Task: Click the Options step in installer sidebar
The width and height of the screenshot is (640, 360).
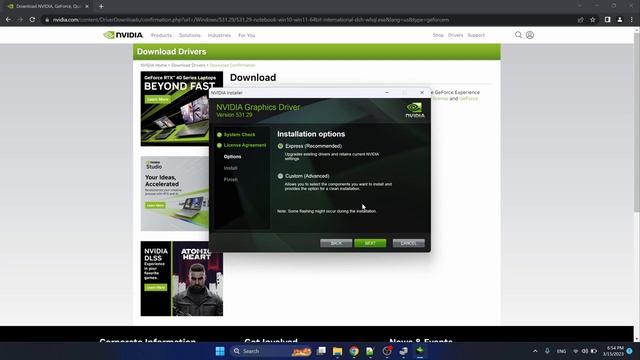Action: [232, 157]
